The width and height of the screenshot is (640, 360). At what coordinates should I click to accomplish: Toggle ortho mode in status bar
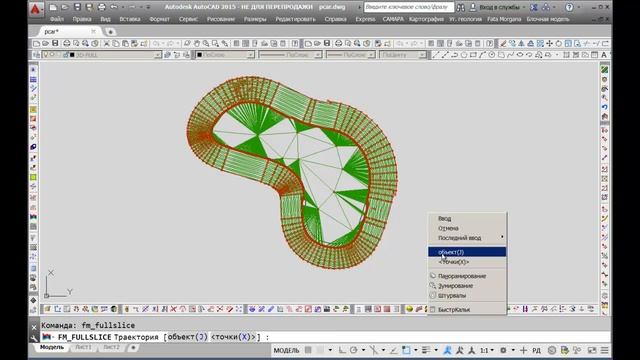pyautogui.click(x=342, y=350)
